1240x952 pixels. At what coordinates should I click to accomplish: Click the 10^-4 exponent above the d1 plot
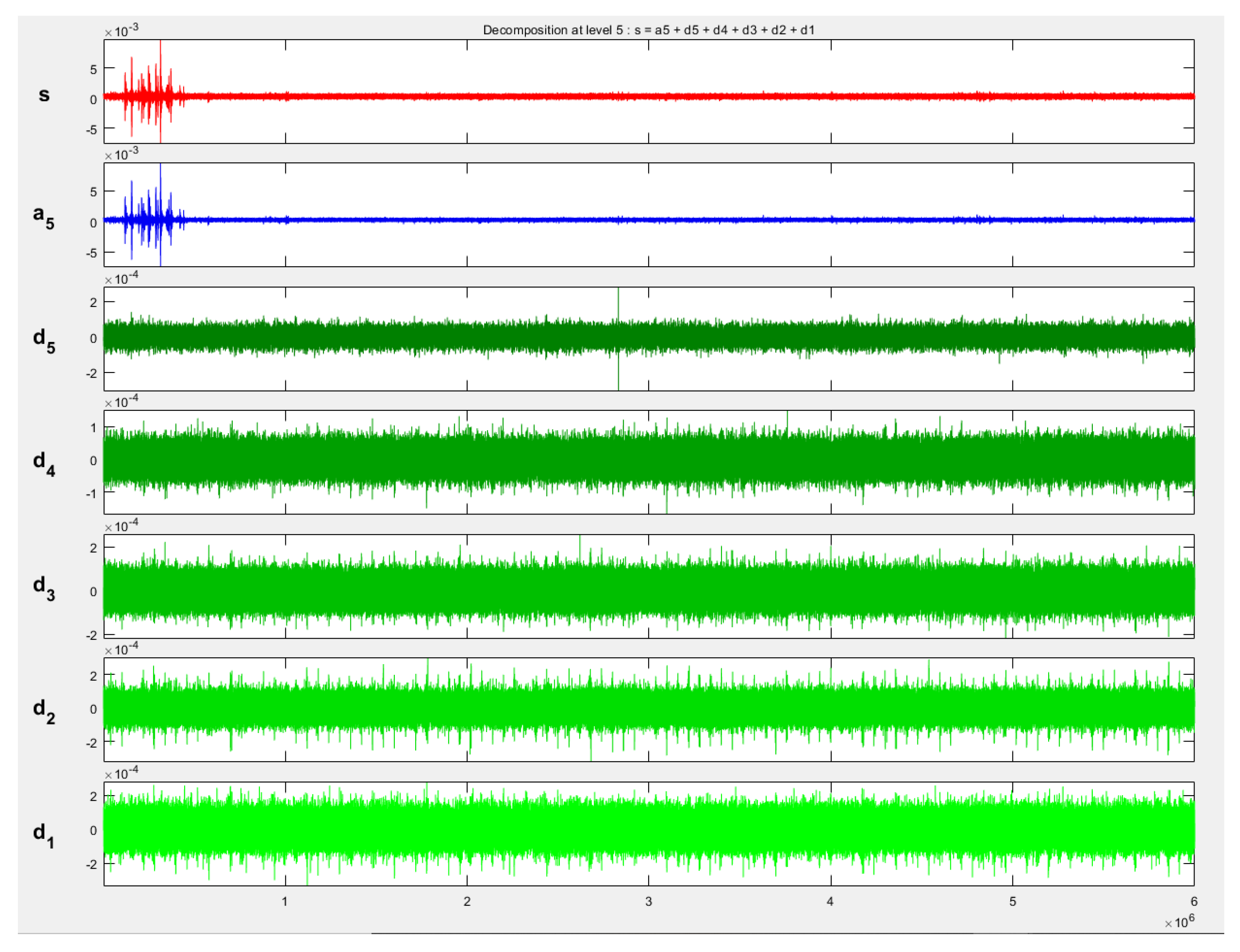tap(121, 773)
